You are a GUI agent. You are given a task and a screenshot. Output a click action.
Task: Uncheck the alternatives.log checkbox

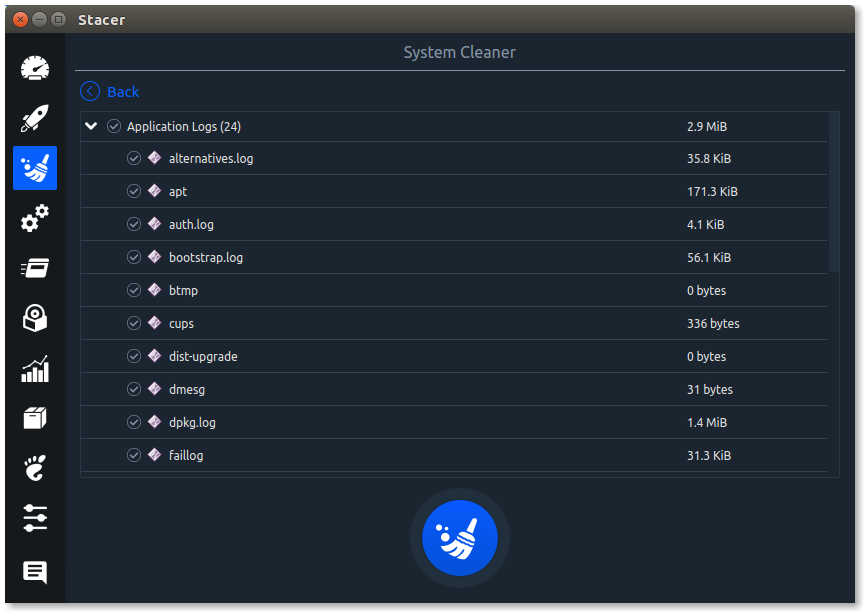134,159
